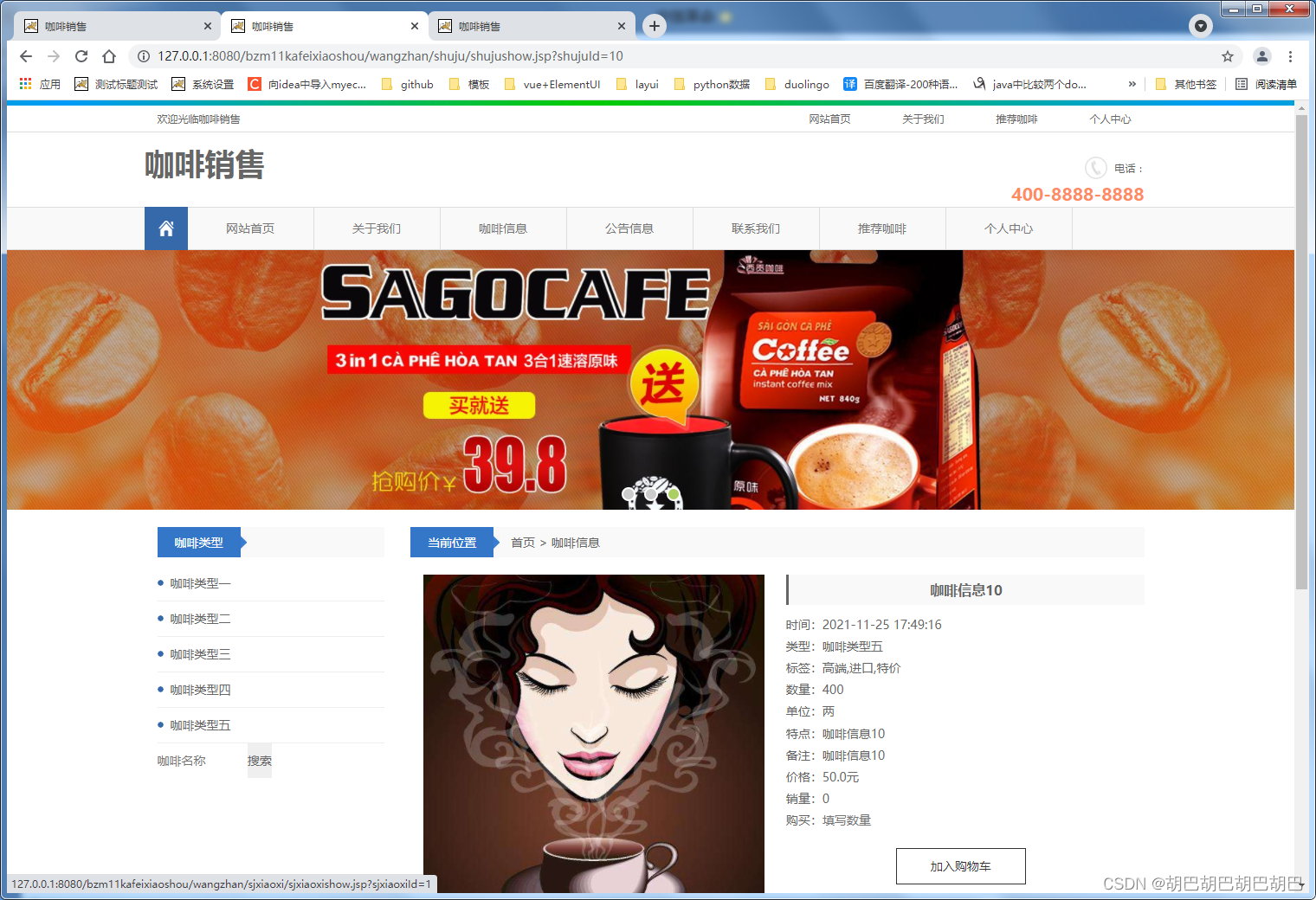
Task: Select 咖啡类型四 in the sidebar
Action: click(200, 691)
